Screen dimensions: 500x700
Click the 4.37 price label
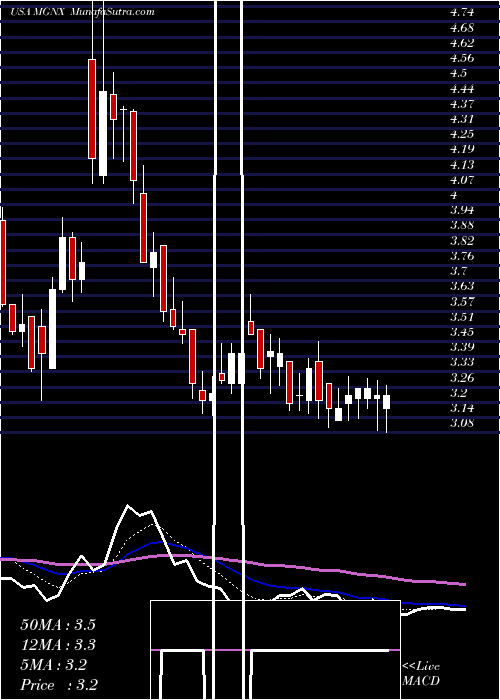pos(462,104)
